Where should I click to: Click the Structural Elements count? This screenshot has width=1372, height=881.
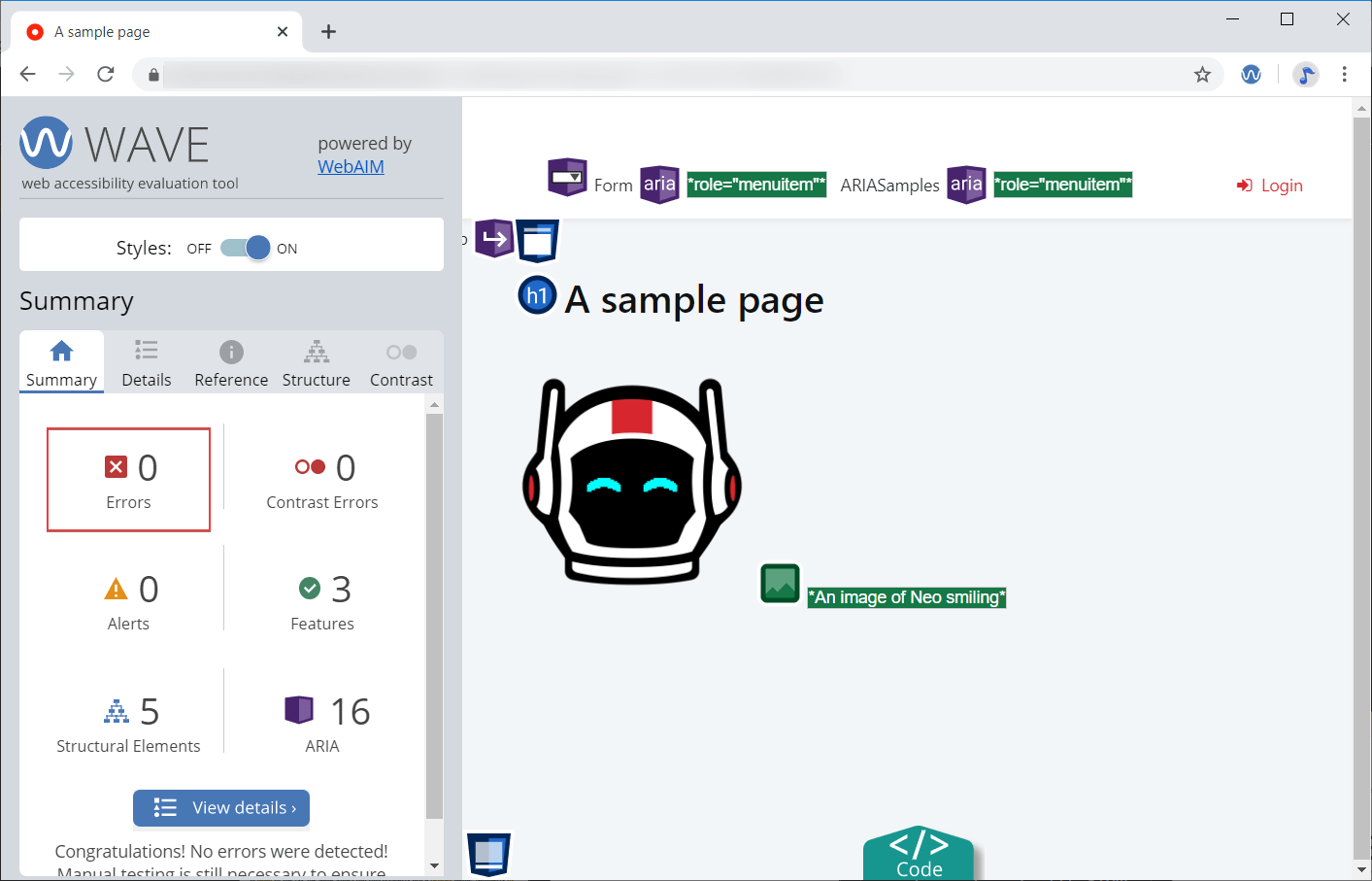[128, 724]
